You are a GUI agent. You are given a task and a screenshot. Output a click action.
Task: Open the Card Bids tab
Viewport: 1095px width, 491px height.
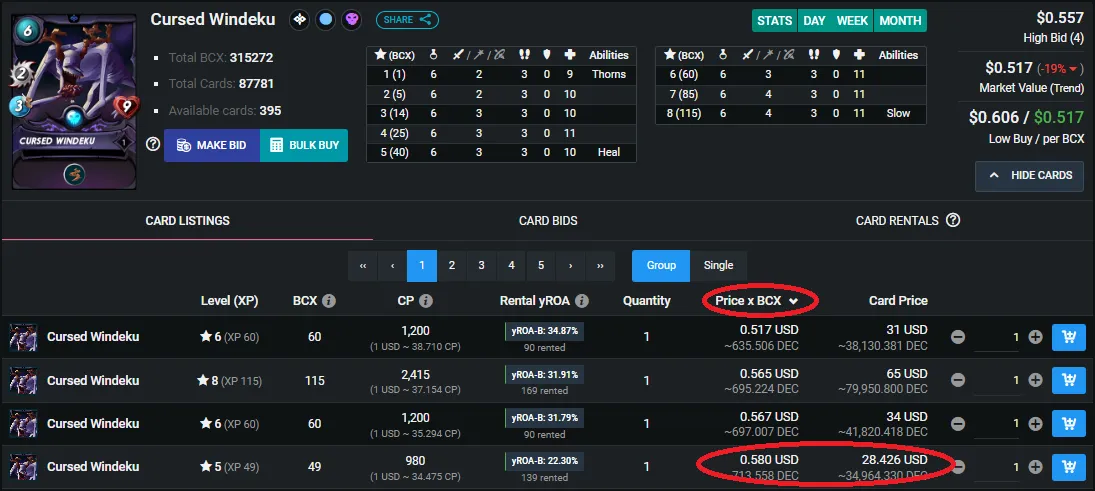(x=548, y=221)
